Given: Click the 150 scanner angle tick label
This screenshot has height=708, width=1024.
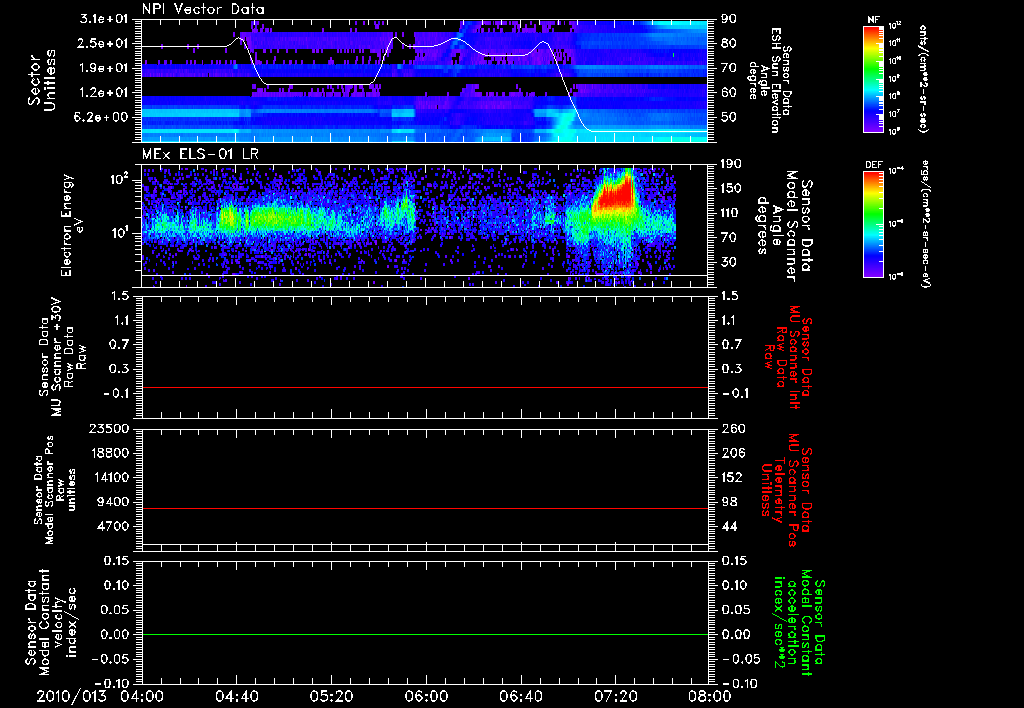Looking at the screenshot, I should click(731, 189).
